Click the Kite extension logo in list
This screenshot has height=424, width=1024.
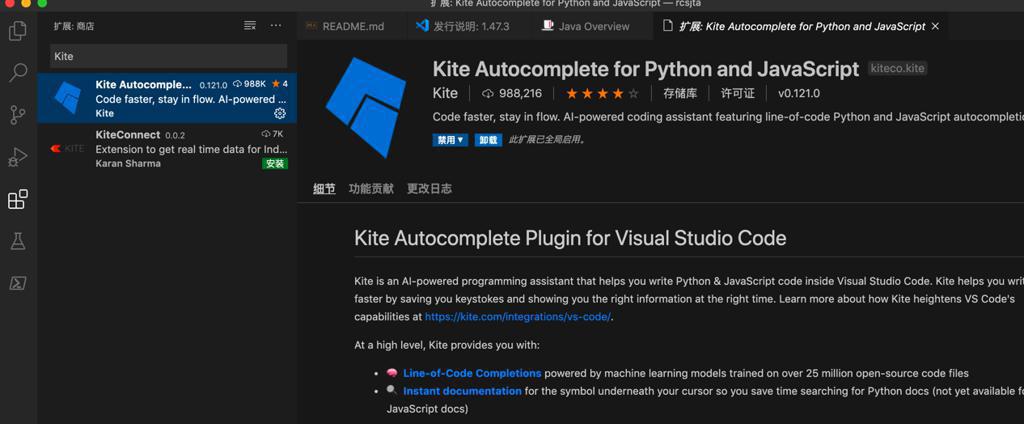click(x=67, y=98)
